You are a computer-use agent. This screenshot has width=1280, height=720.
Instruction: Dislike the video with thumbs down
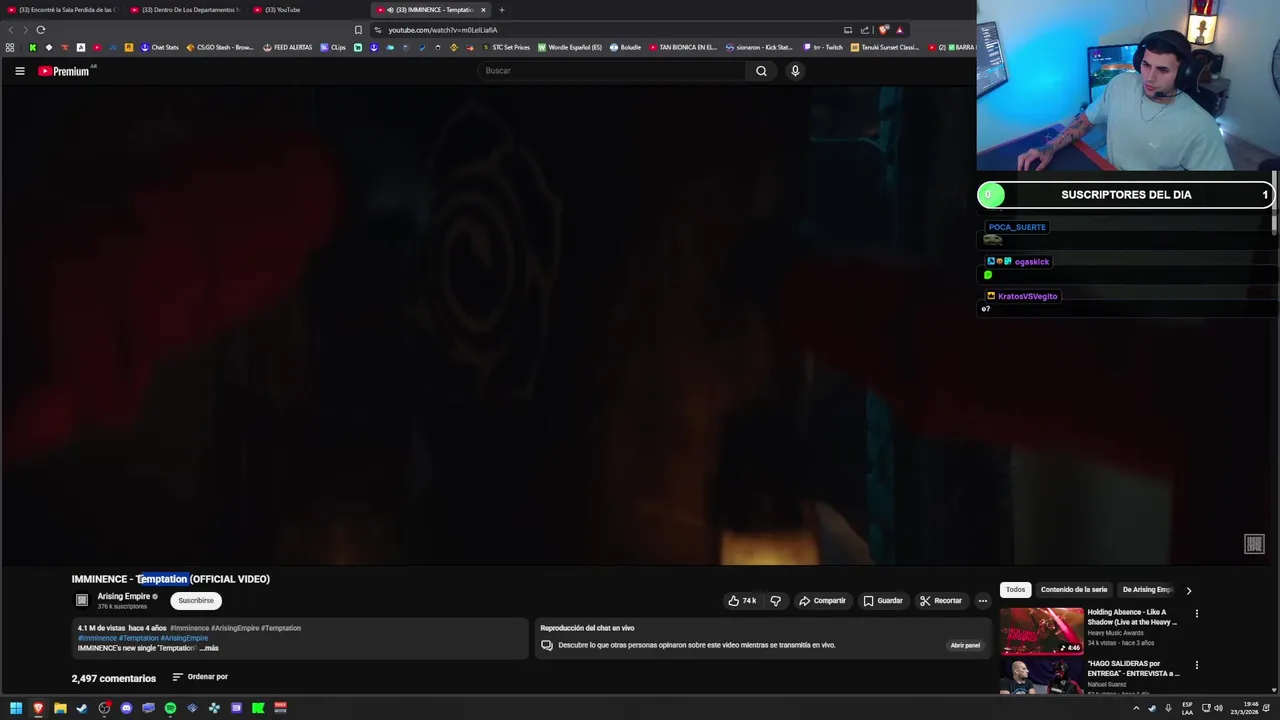pos(775,601)
